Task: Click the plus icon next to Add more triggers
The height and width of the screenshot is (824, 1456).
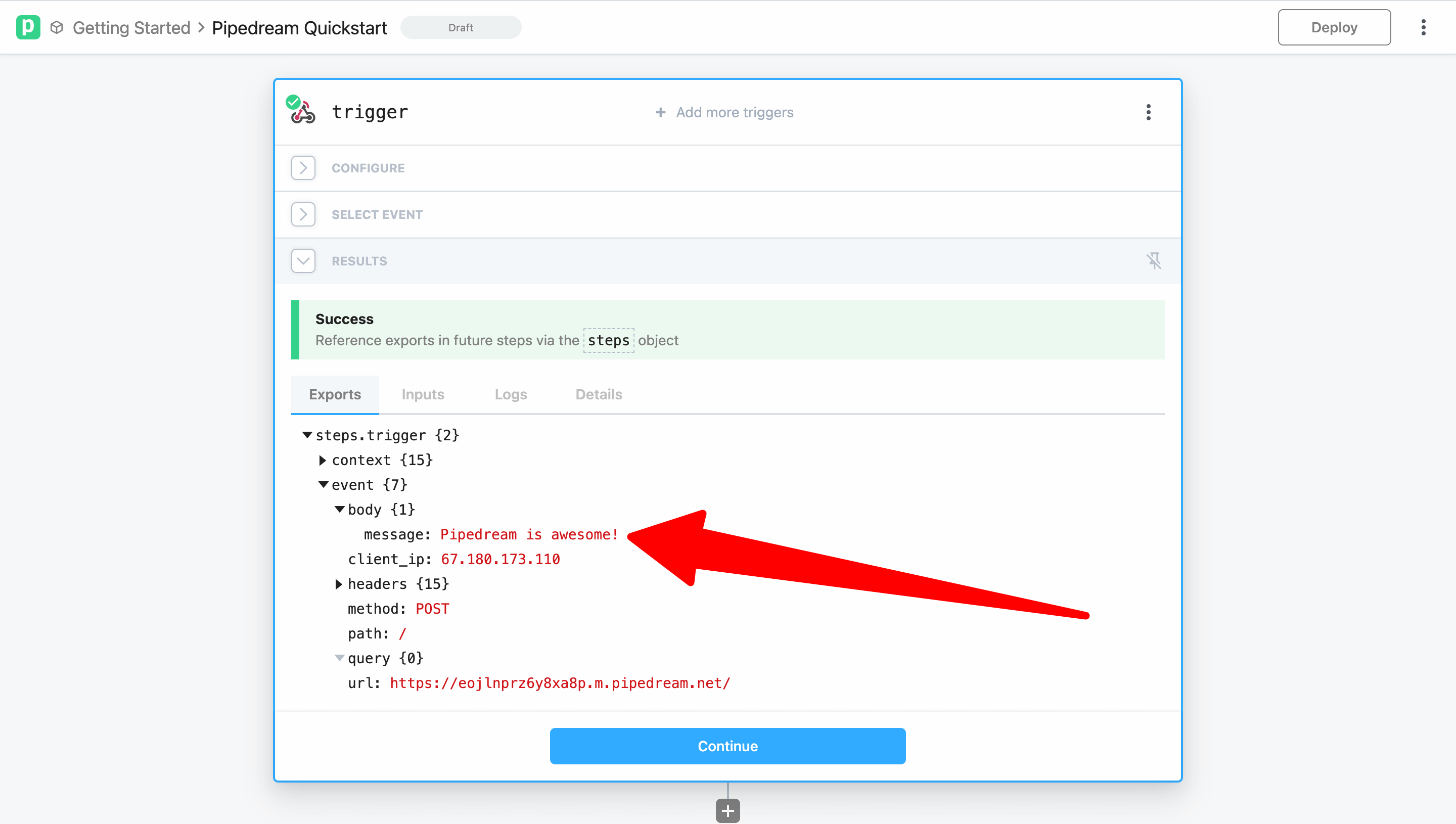Action: (660, 112)
